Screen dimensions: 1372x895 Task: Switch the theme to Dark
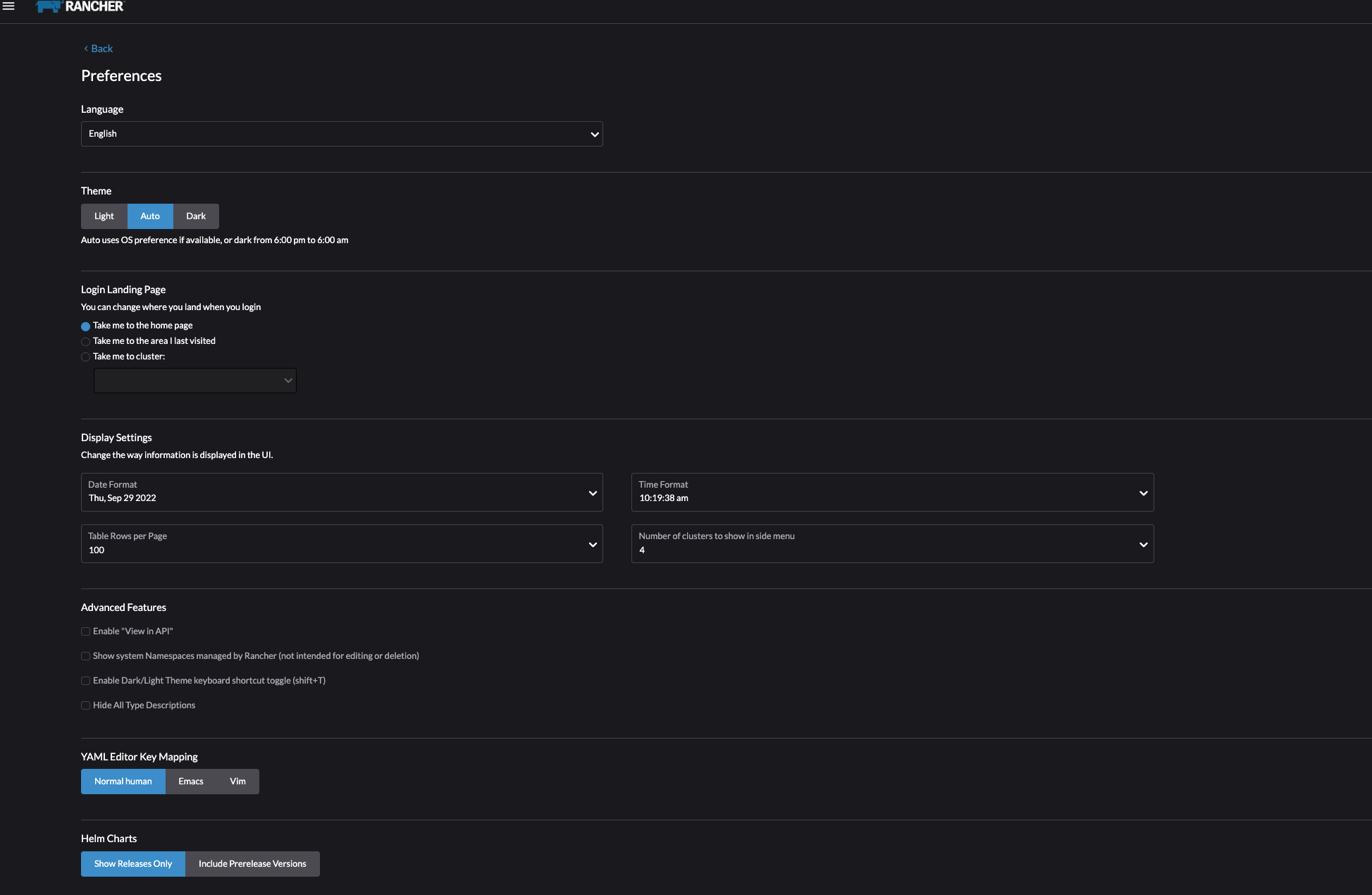tap(195, 216)
